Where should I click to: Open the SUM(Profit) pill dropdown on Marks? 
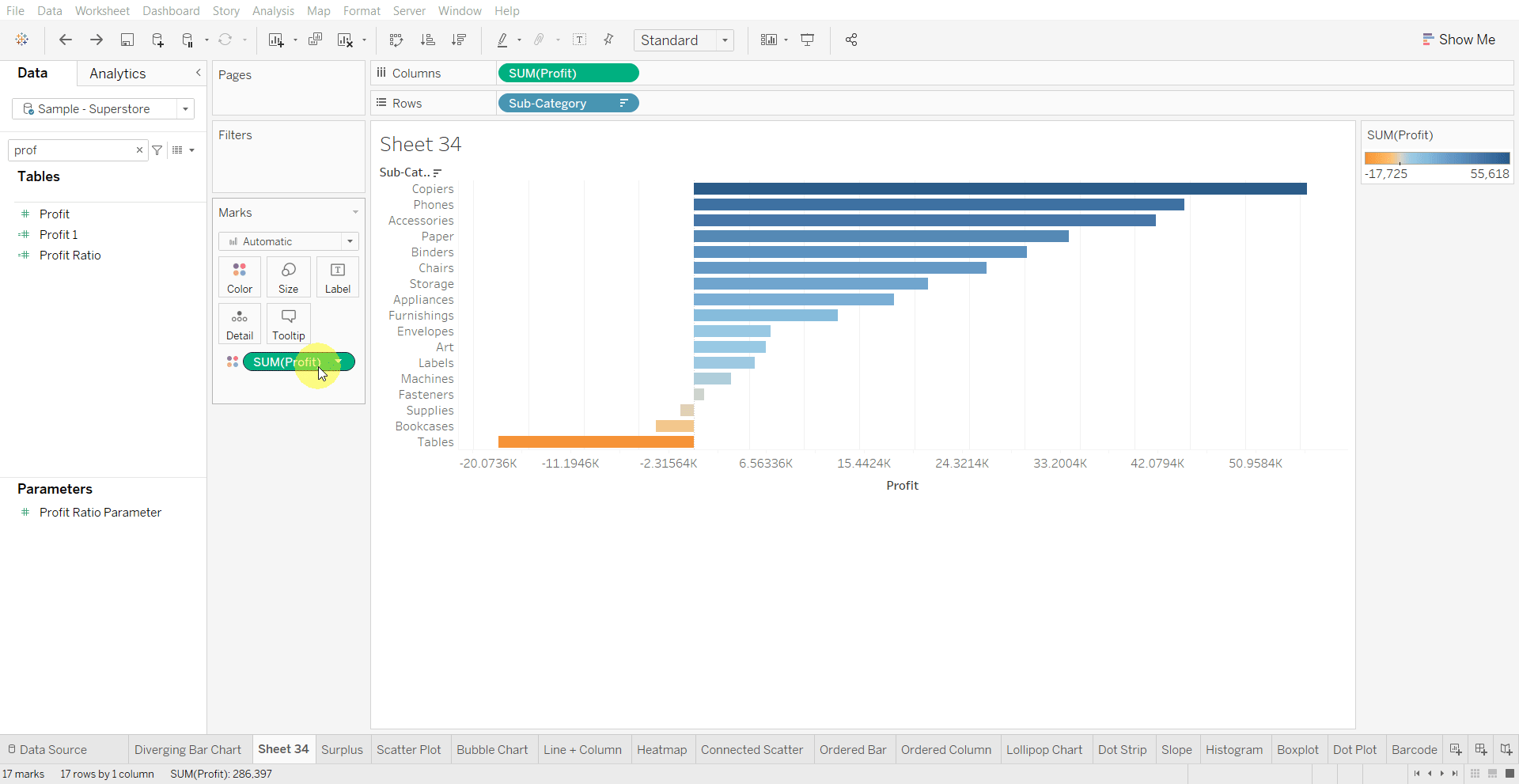(339, 362)
